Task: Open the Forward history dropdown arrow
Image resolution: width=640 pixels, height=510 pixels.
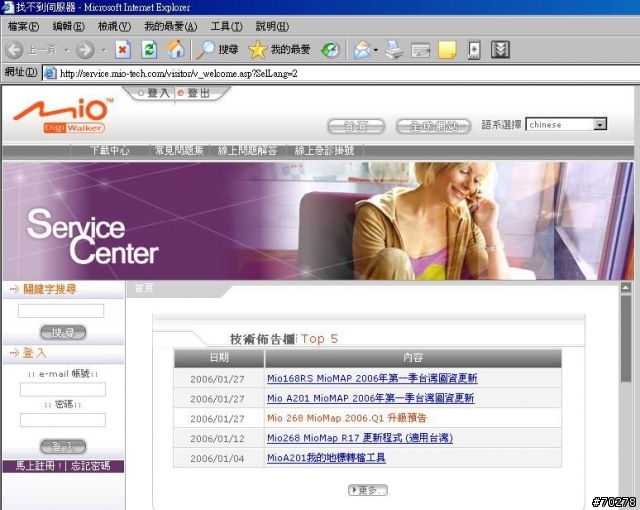Action: [x=104, y=50]
